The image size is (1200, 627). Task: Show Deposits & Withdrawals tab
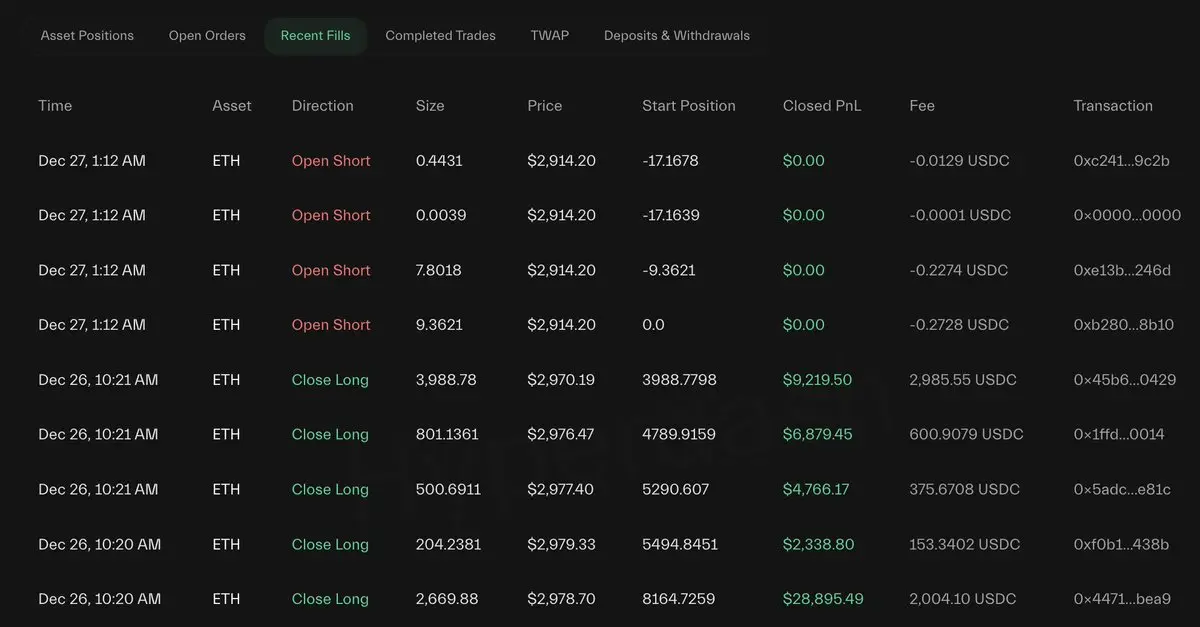(x=677, y=36)
